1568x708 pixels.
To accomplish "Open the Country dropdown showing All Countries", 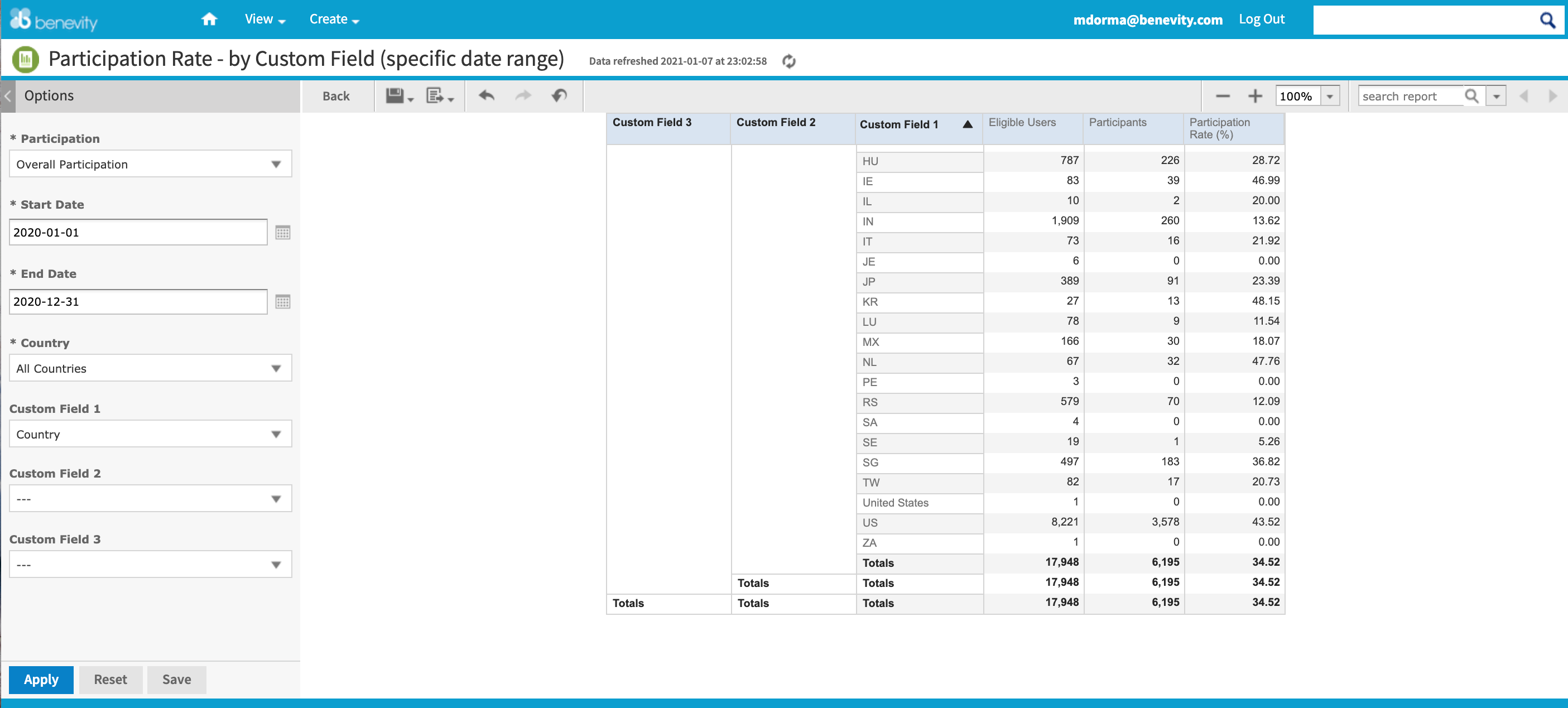I will (x=150, y=368).
